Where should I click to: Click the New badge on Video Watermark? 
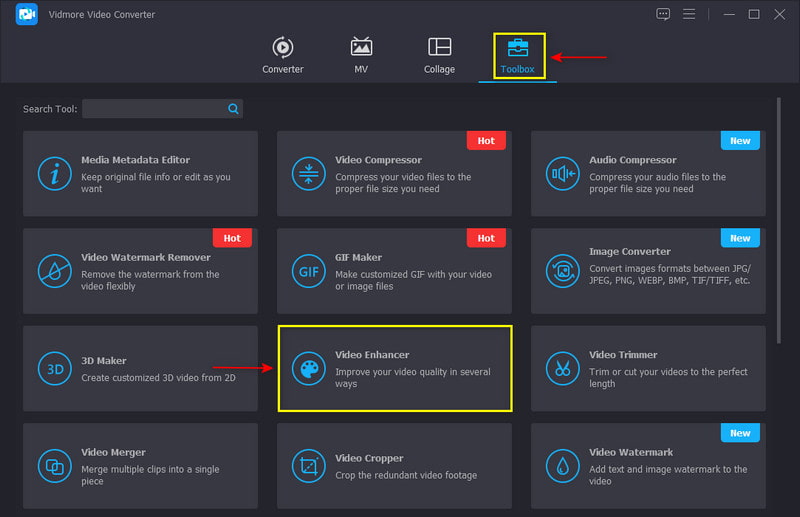click(740, 433)
